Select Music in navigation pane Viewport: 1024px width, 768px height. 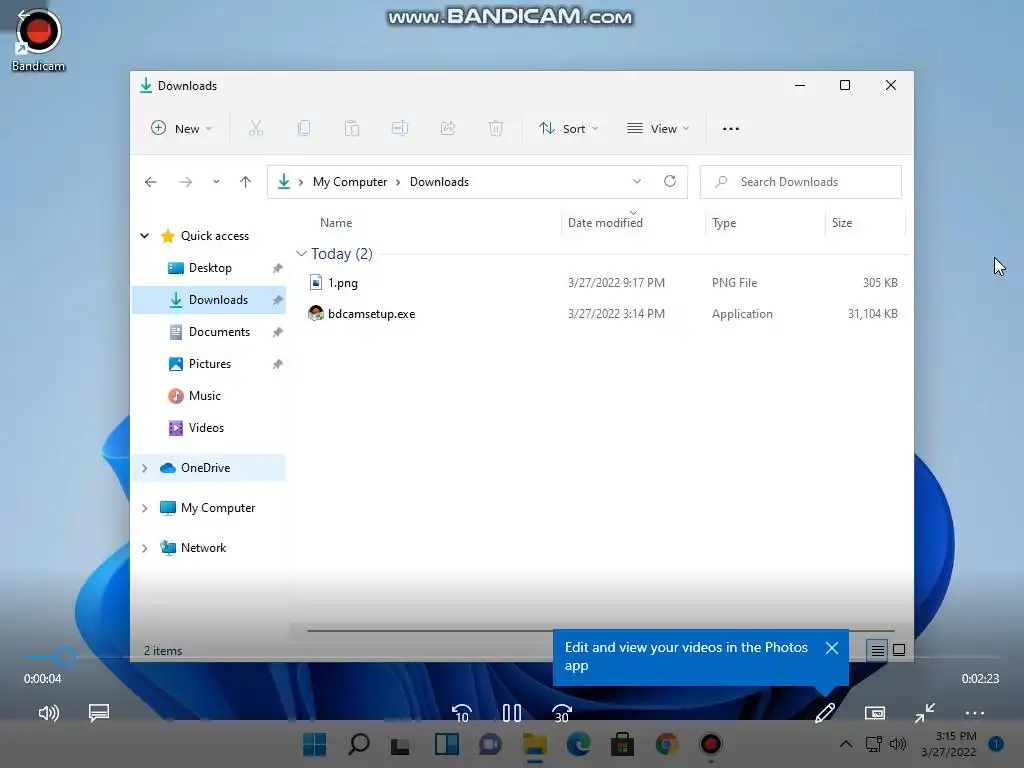pos(209,396)
